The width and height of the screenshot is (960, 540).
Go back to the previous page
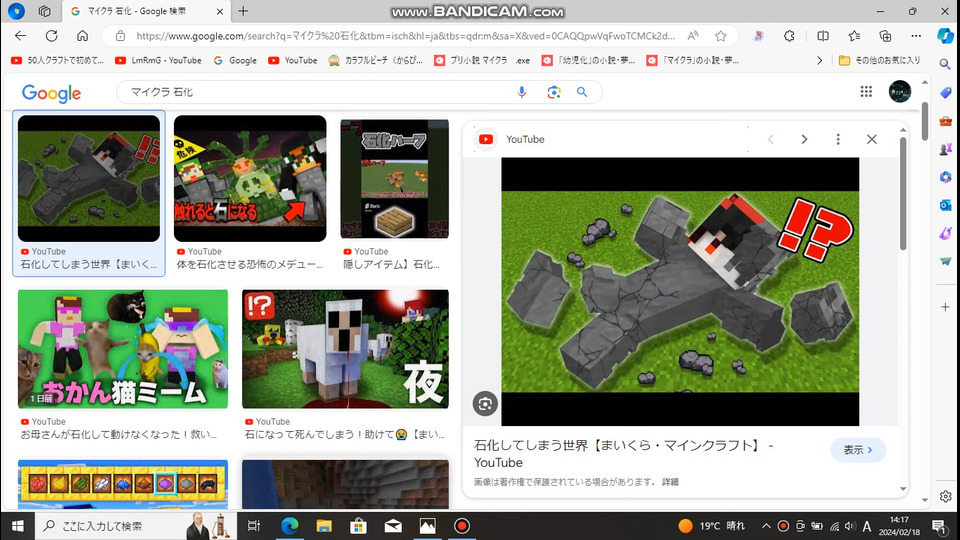pyautogui.click(x=21, y=36)
